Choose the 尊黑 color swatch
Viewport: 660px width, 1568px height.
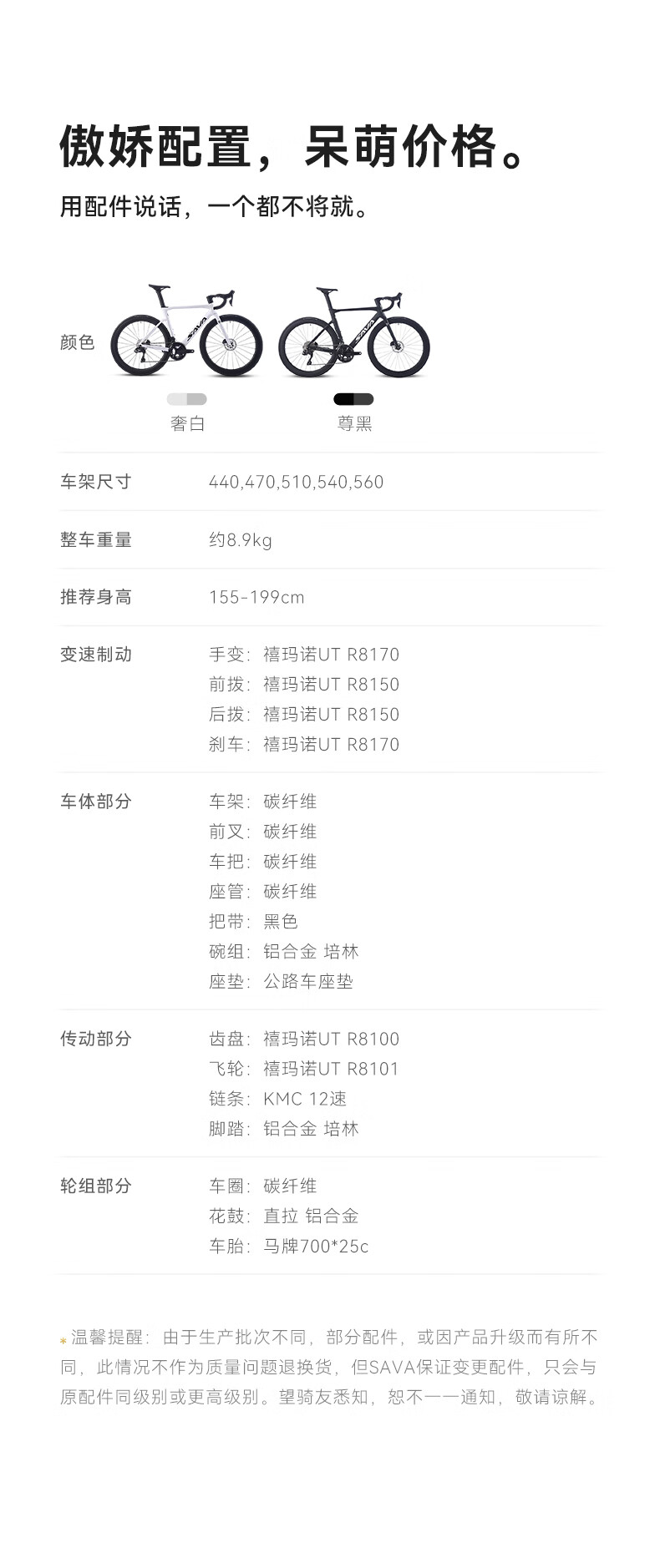tap(353, 399)
